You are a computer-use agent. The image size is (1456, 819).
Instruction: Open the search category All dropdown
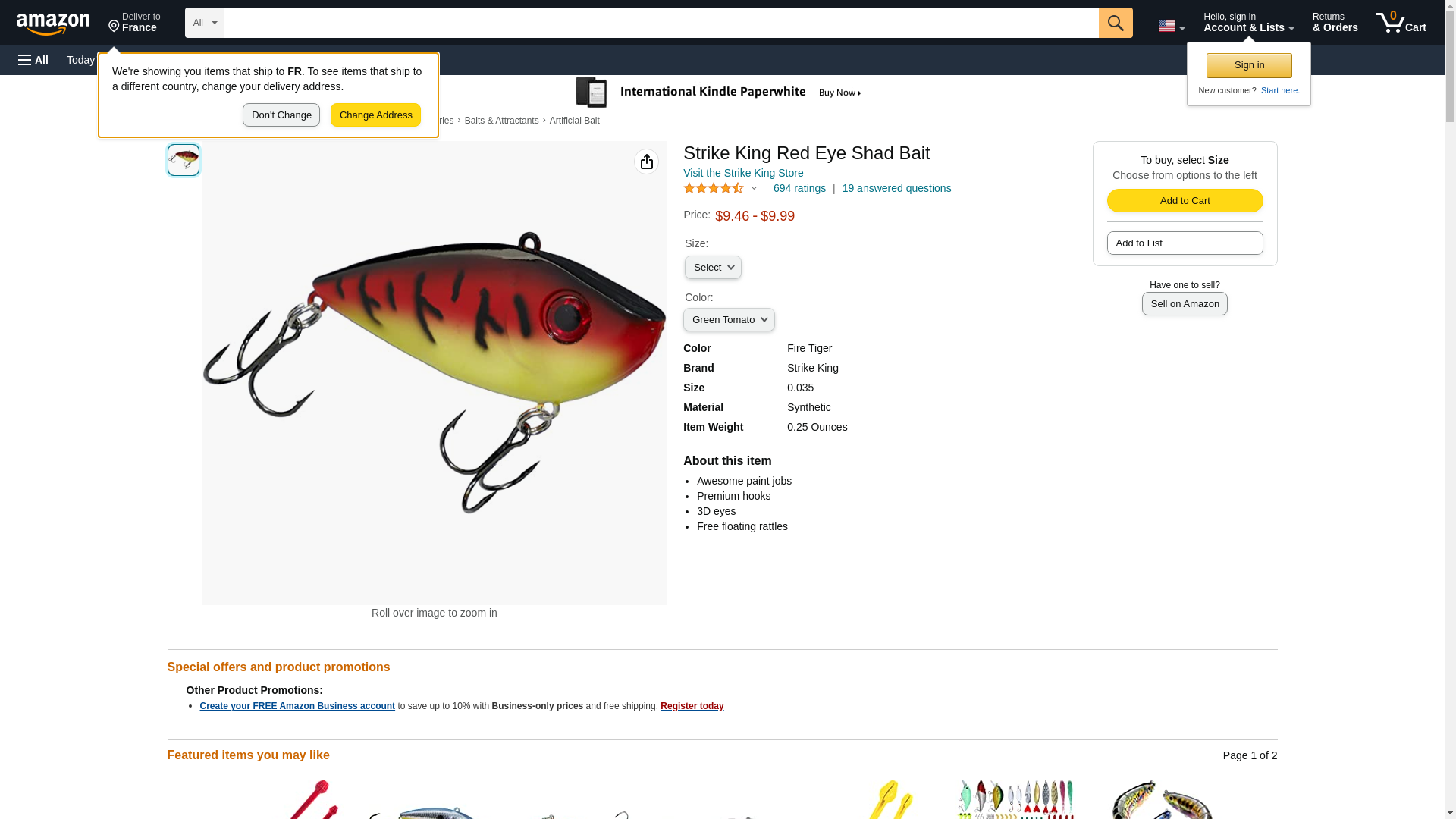point(204,23)
